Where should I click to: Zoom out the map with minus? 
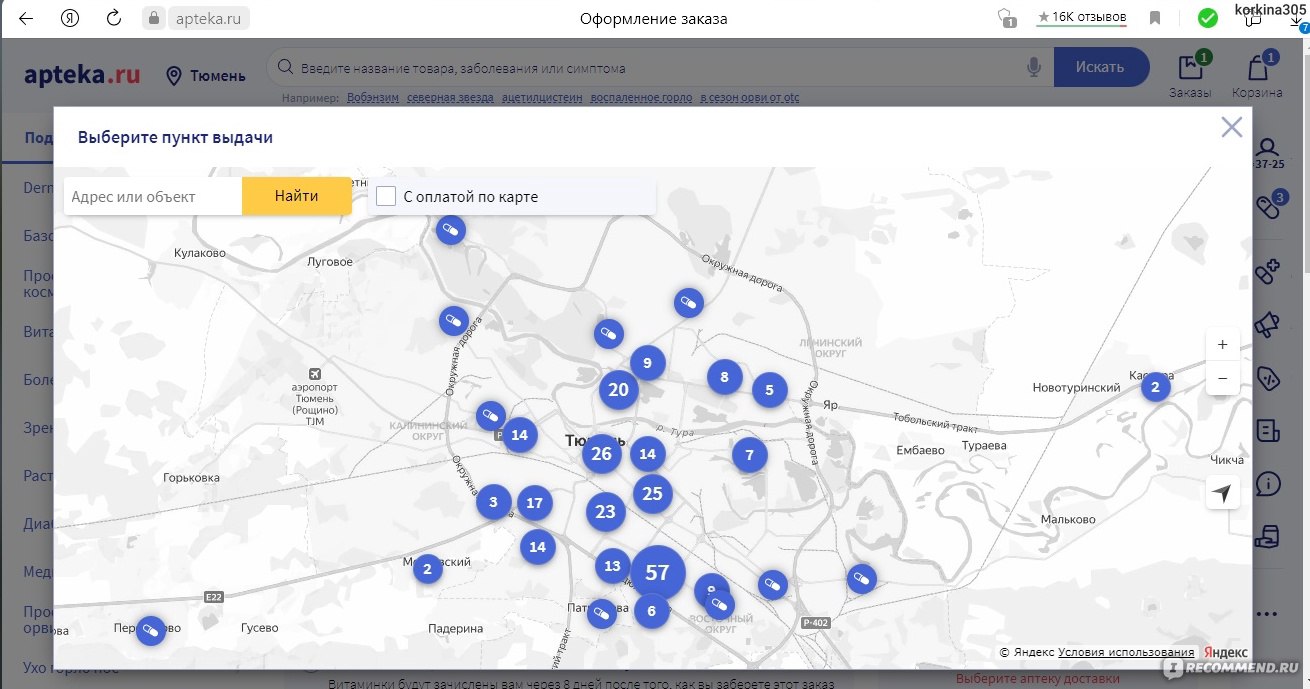pyautogui.click(x=1222, y=379)
